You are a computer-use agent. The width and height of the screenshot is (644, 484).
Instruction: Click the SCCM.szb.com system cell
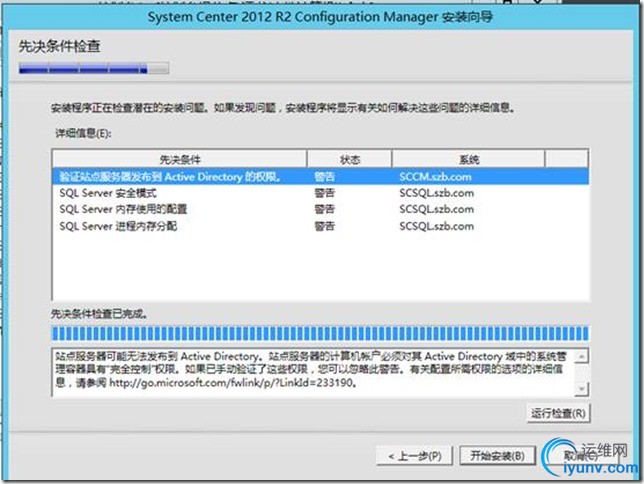435,177
